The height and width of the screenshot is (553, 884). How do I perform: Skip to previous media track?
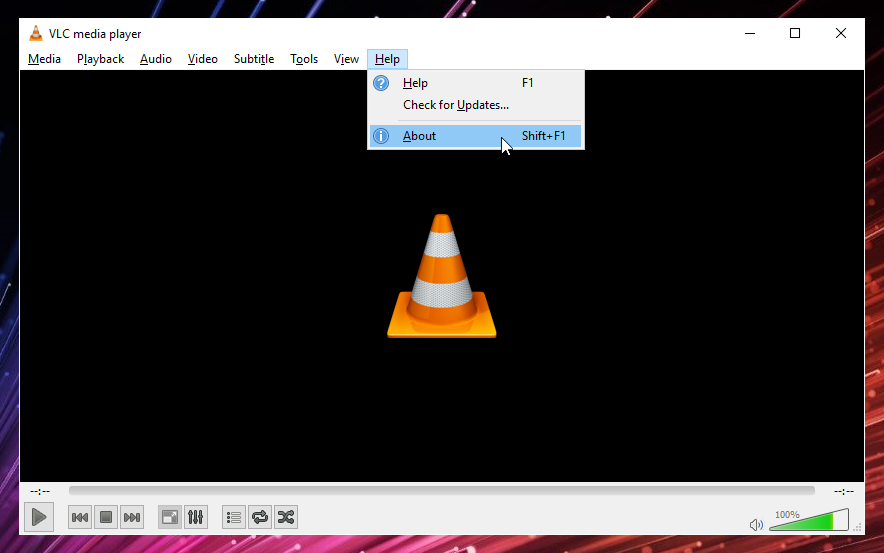80,517
